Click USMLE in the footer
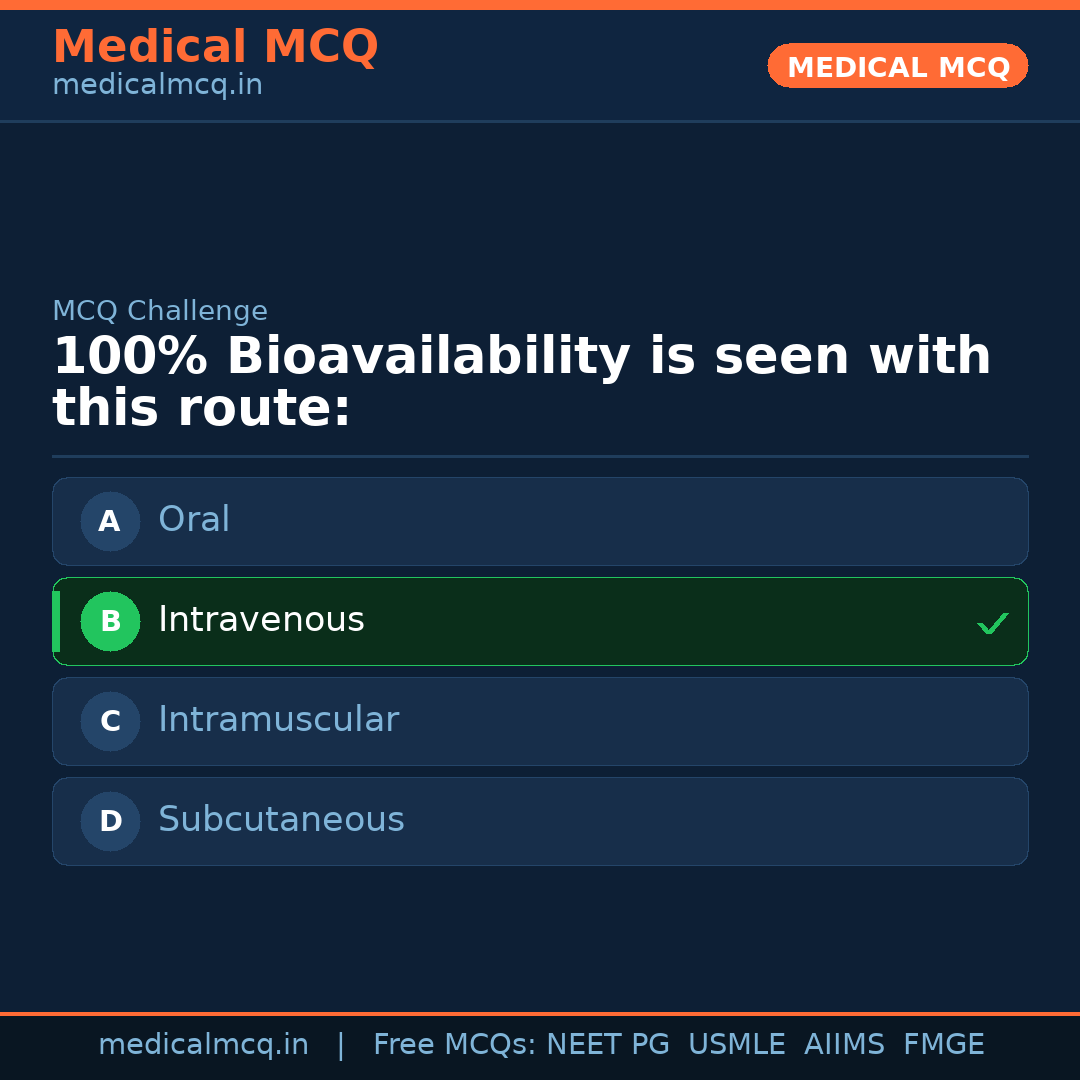Image resolution: width=1080 pixels, height=1080 pixels. 736,1045
